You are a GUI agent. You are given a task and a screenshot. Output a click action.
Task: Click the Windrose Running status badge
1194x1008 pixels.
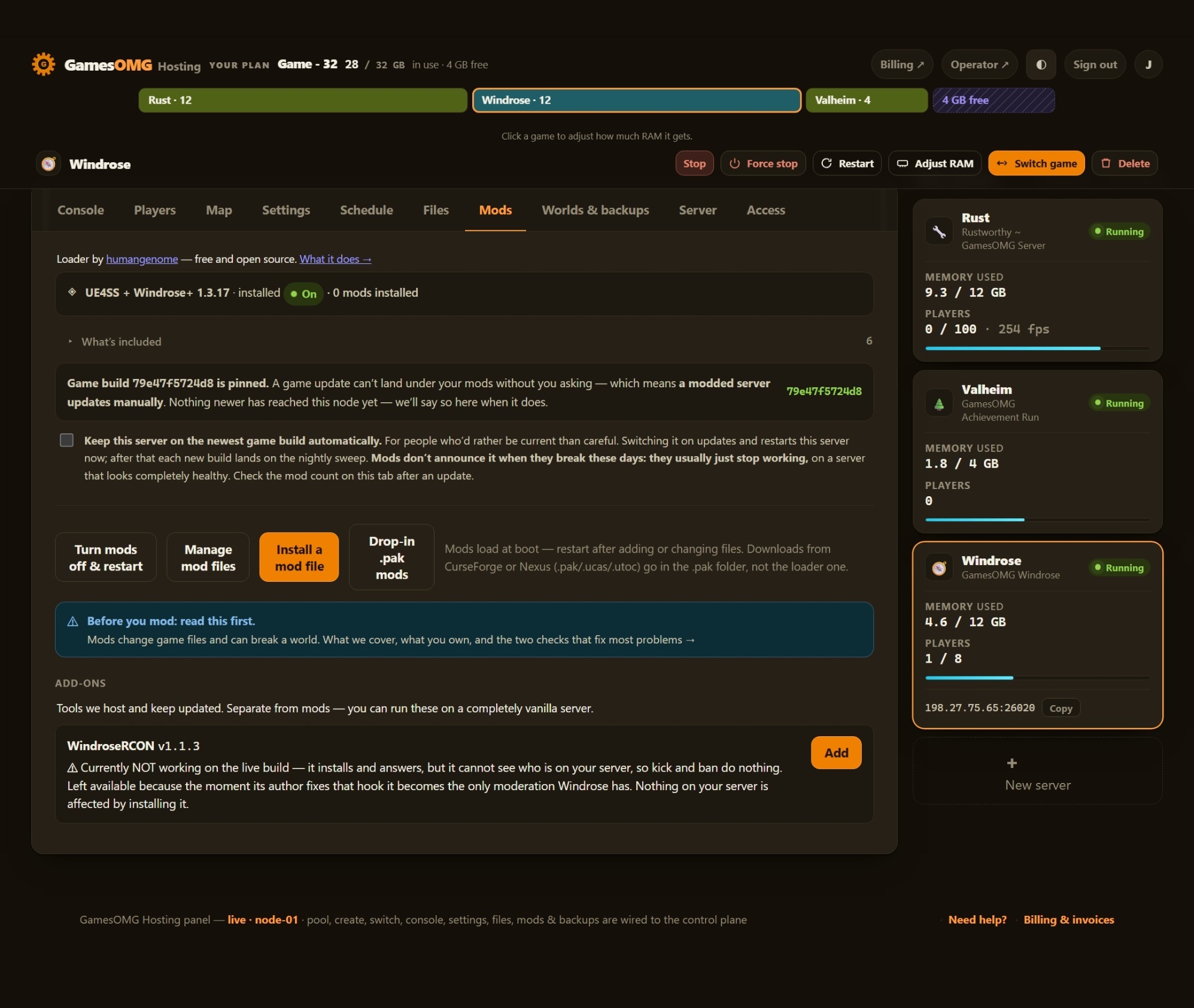coord(1119,567)
